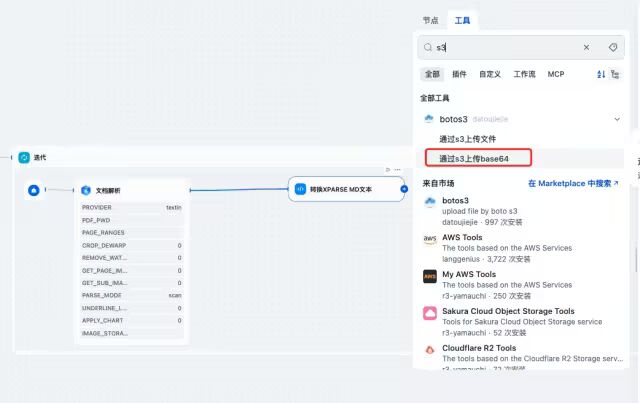Click the botos3 marketplace icon
Image resolution: width=640 pixels, height=403 pixels.
(429, 202)
